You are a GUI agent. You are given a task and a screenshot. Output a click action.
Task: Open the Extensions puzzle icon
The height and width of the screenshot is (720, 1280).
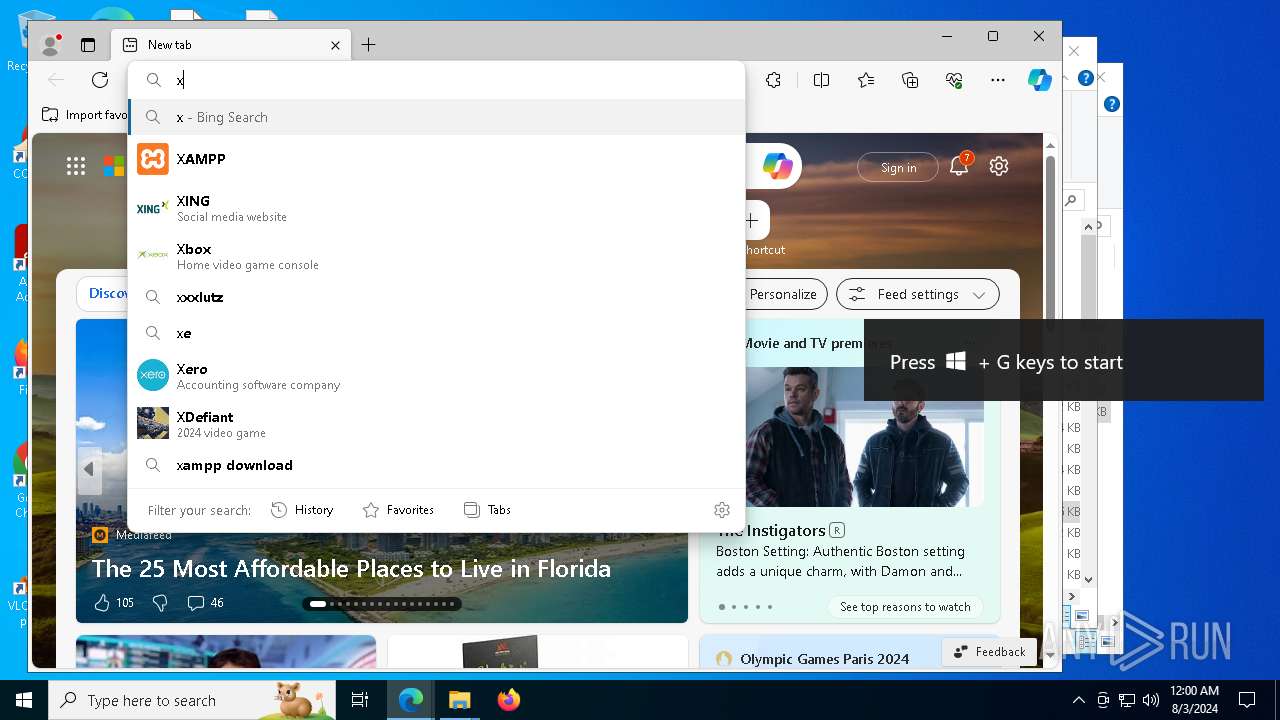[773, 80]
